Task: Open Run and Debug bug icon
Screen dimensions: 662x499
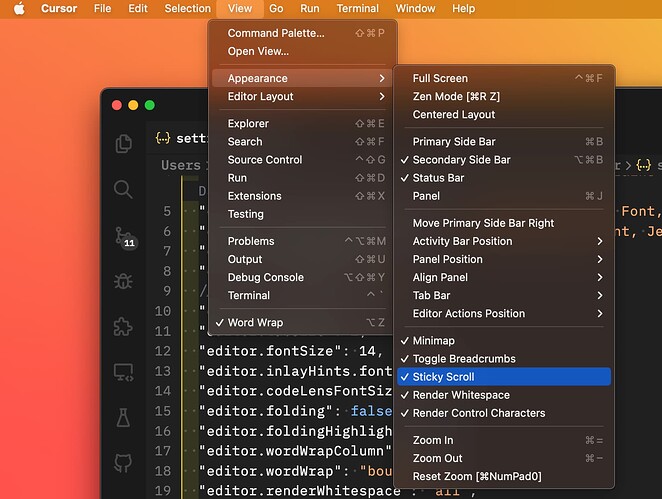Action: click(123, 281)
